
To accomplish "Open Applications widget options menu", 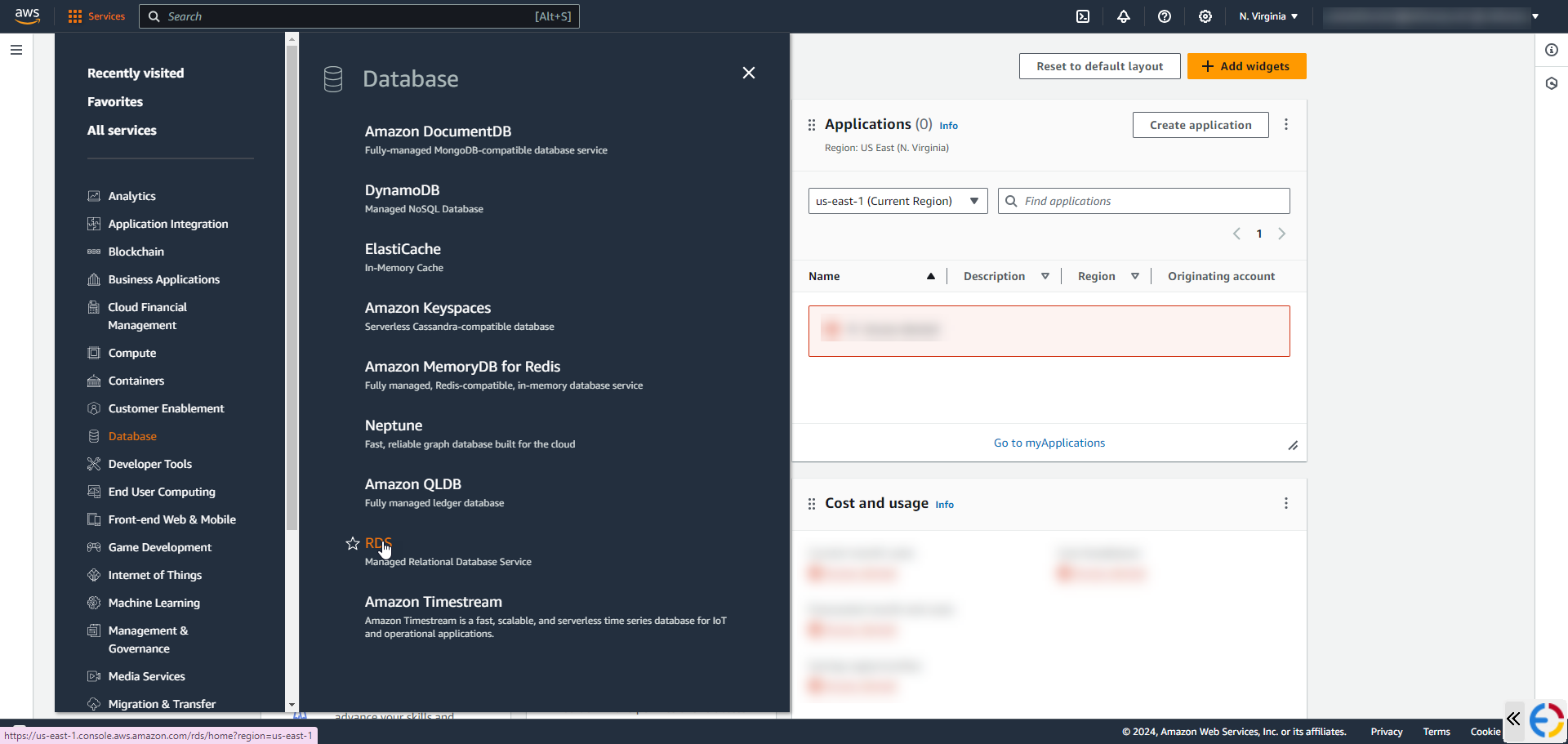I will [x=1286, y=125].
